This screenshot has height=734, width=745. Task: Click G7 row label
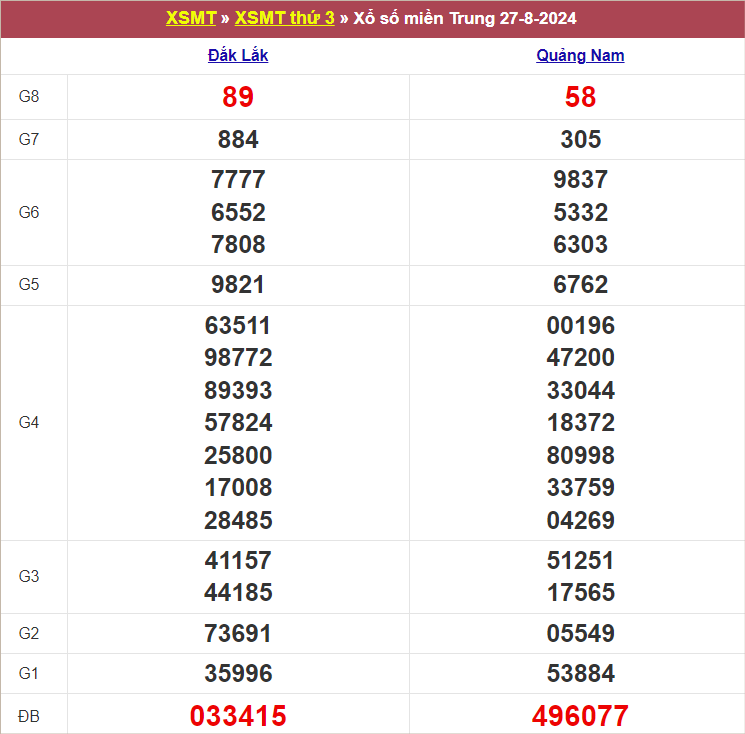pyautogui.click(x=29, y=139)
